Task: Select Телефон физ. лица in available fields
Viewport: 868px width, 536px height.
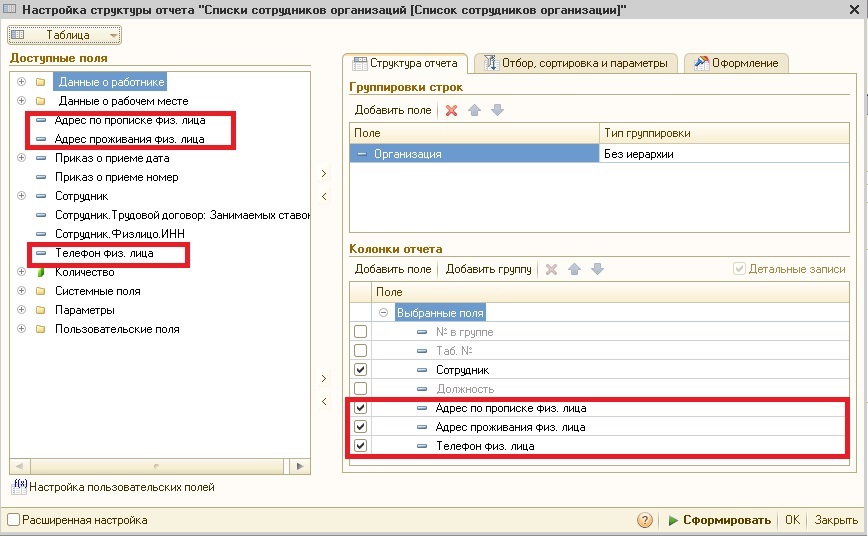Action: click(x=104, y=253)
